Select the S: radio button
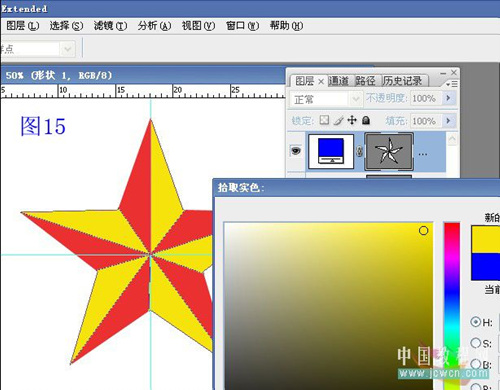500x390 pixels. point(475,343)
